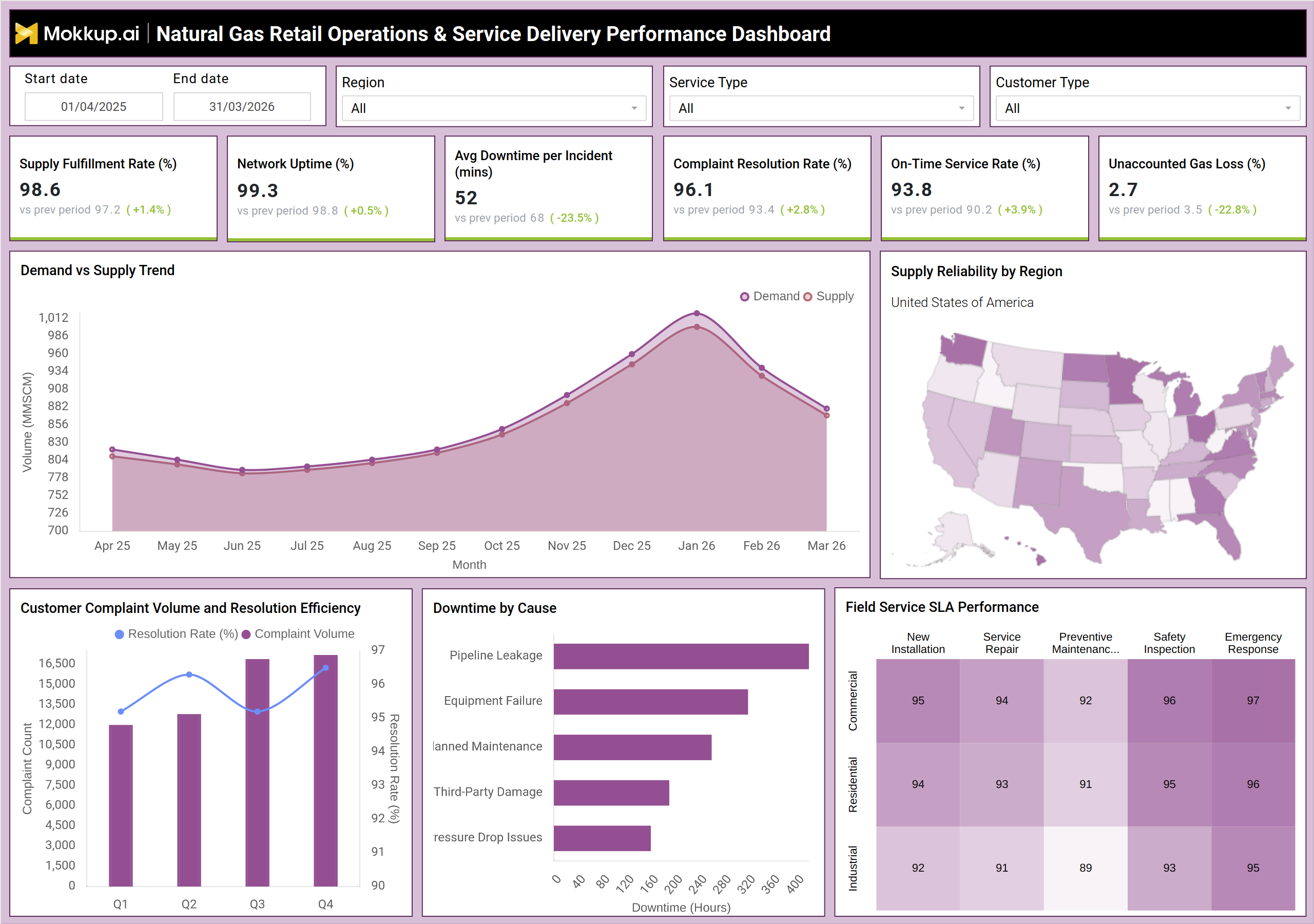Image resolution: width=1314 pixels, height=924 pixels.
Task: Click the Pressure Drop Issues bar
Action: (x=602, y=838)
